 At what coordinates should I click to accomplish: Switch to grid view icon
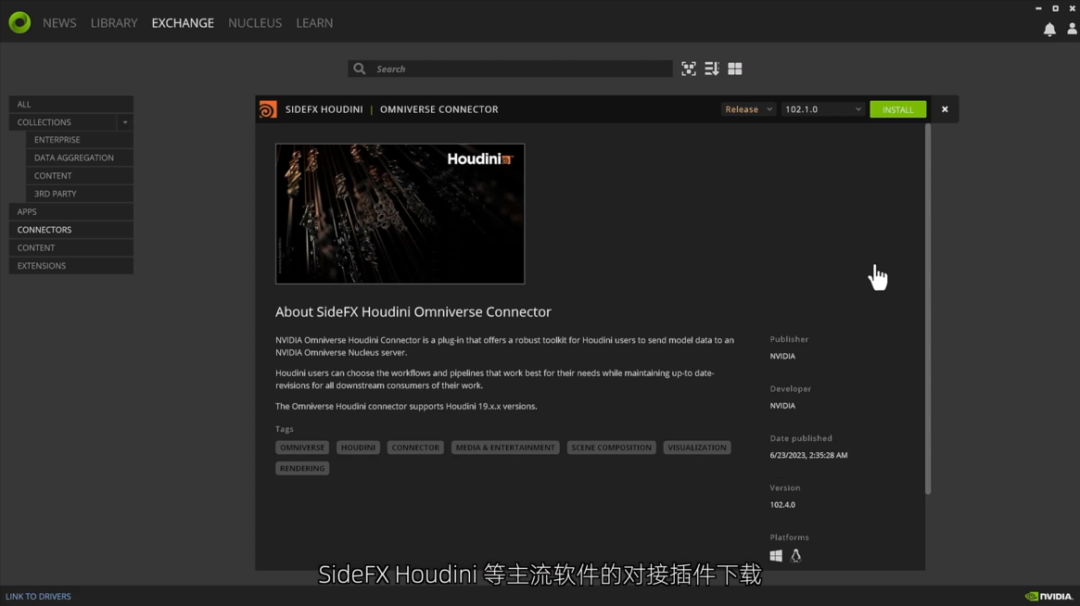click(735, 69)
